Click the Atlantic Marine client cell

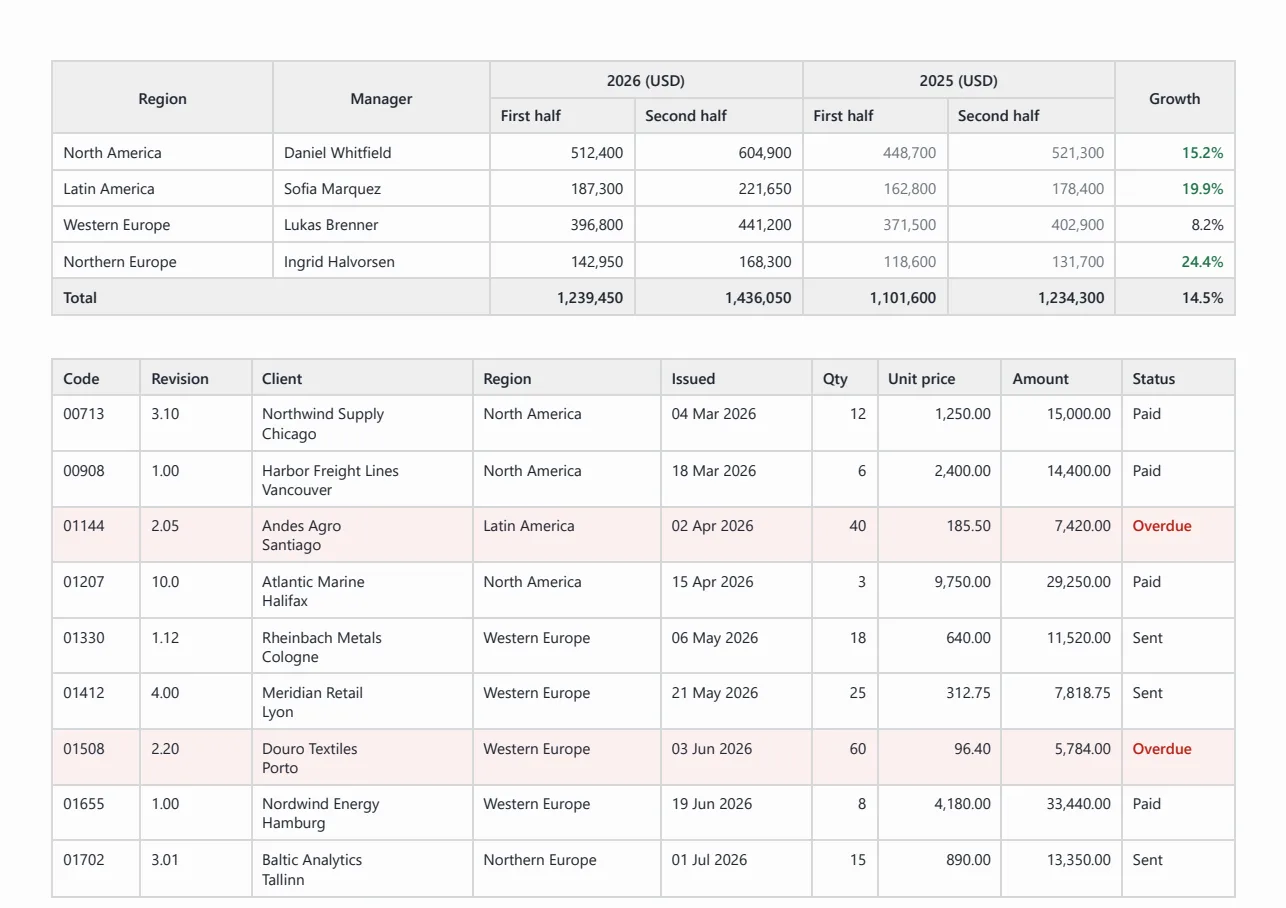click(x=362, y=591)
